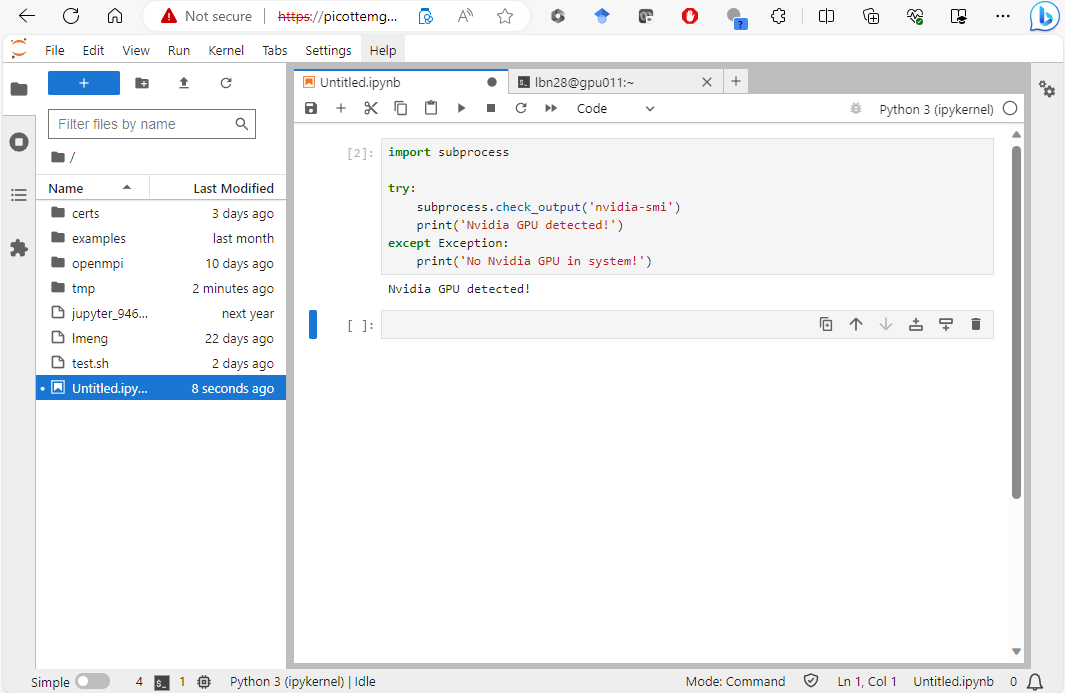Viewport: 1065px width, 693px height.
Task: Select the tmp folder
Action: click(161, 289)
